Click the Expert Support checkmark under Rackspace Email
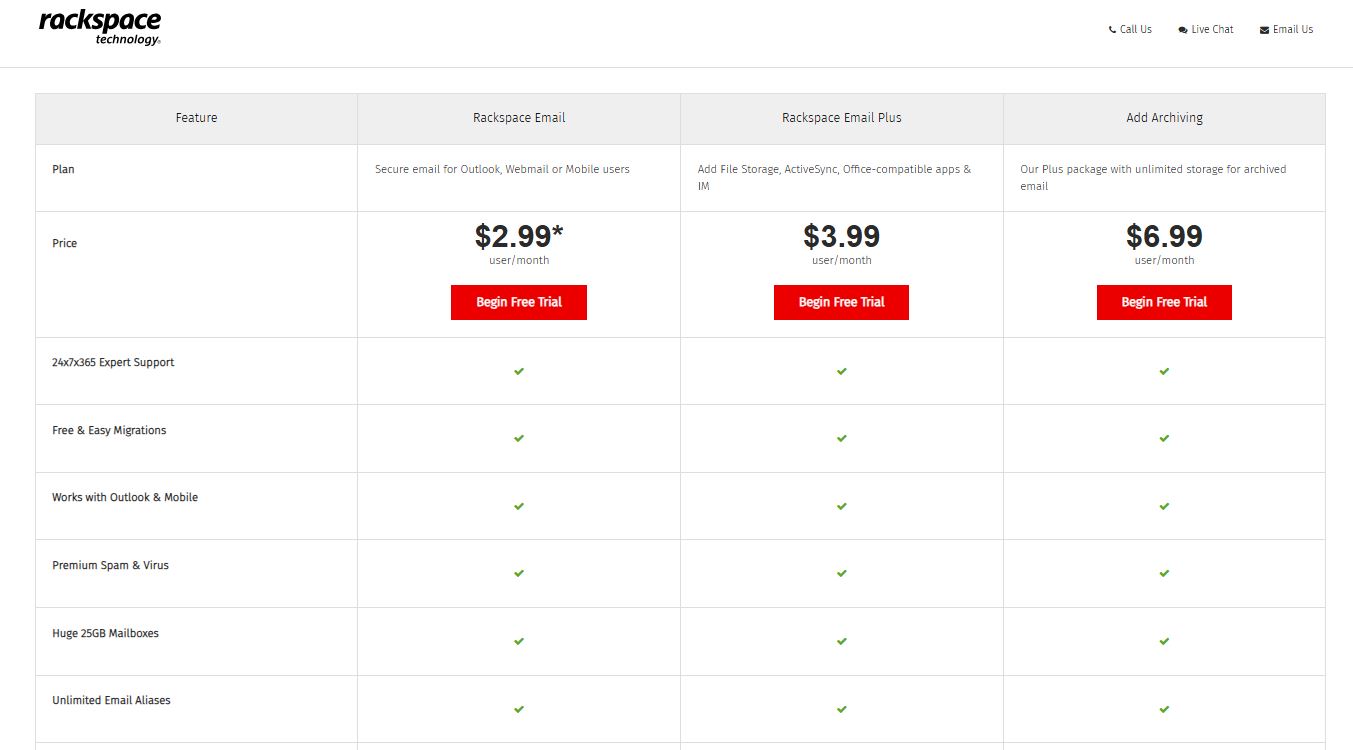 (518, 371)
